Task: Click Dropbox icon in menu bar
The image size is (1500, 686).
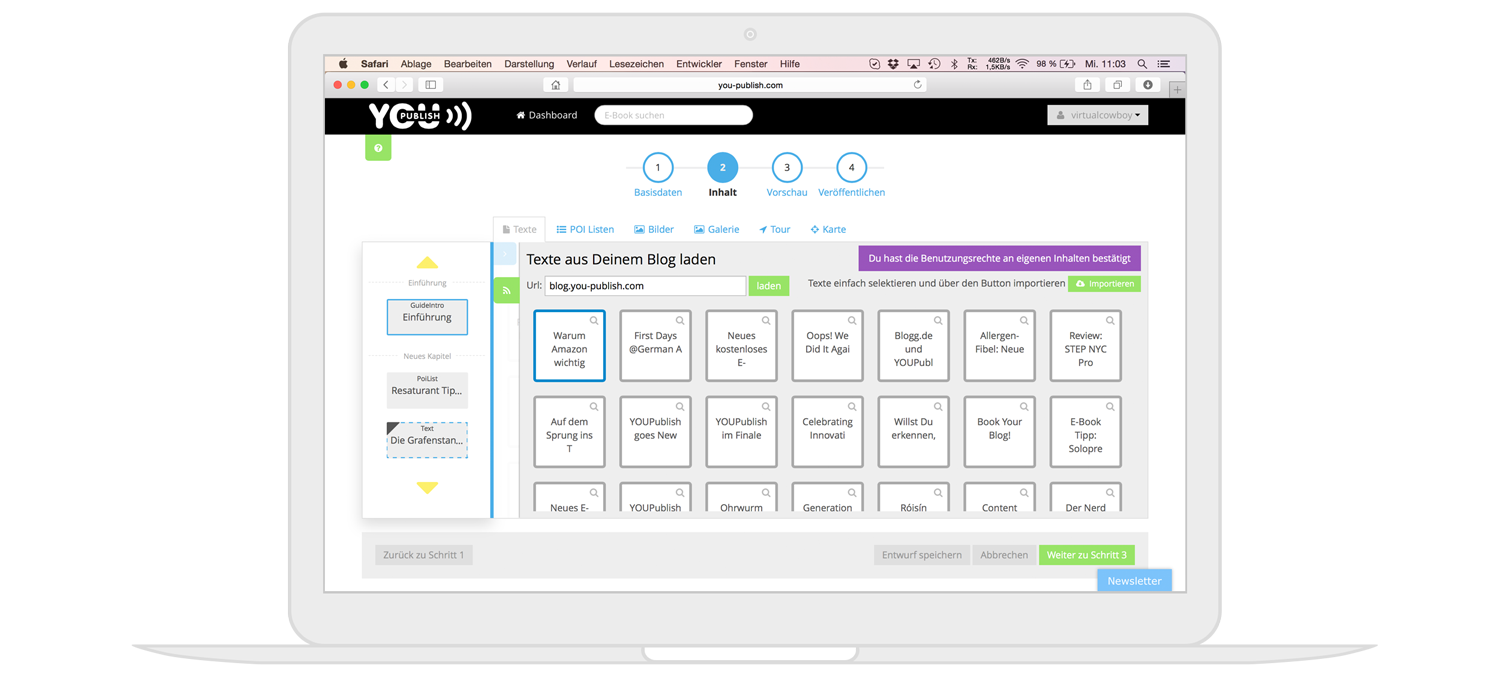Action: click(x=893, y=64)
